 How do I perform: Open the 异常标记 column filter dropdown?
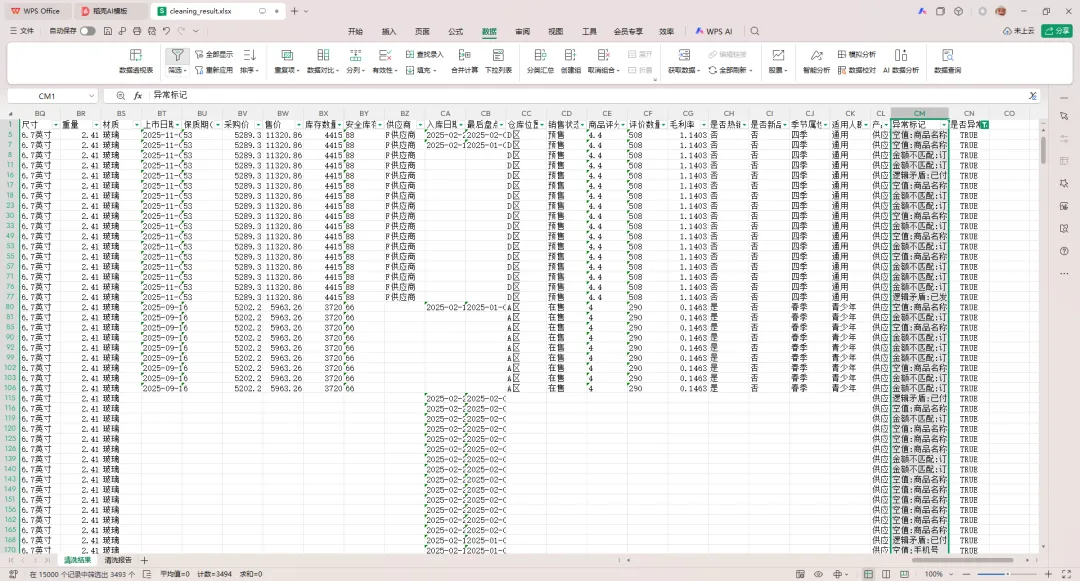(x=944, y=125)
